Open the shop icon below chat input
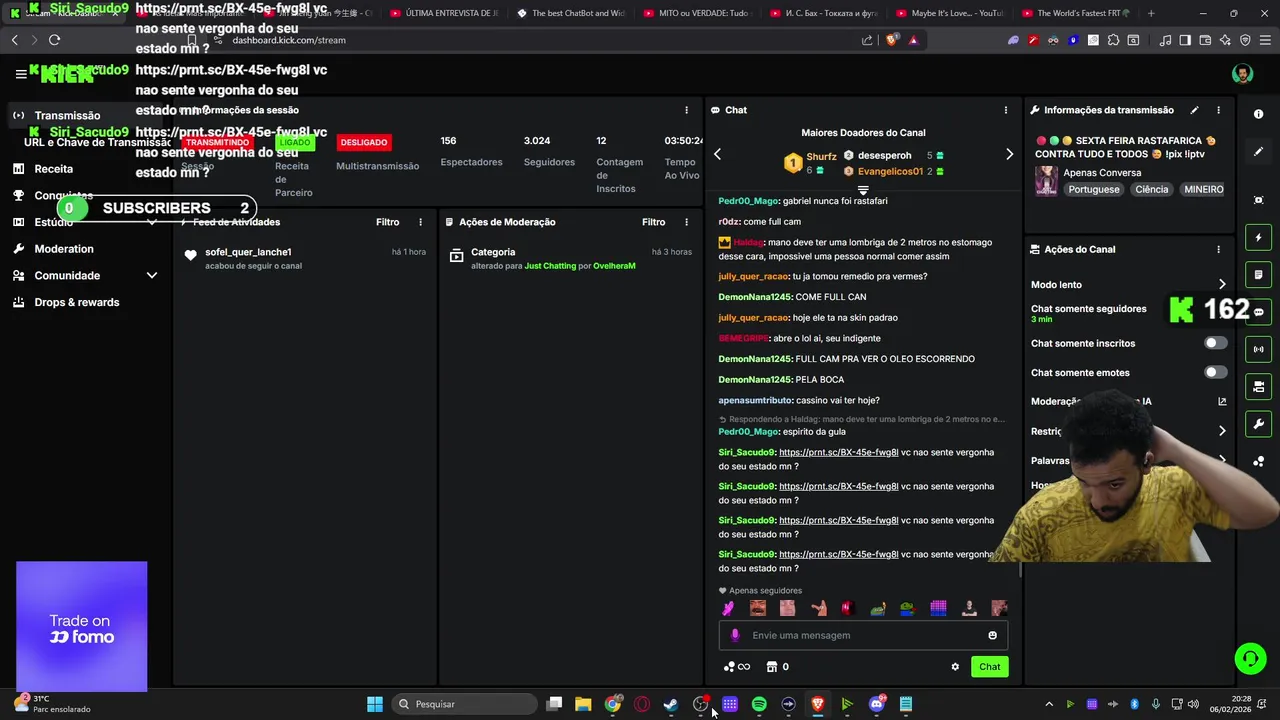 [x=771, y=667]
